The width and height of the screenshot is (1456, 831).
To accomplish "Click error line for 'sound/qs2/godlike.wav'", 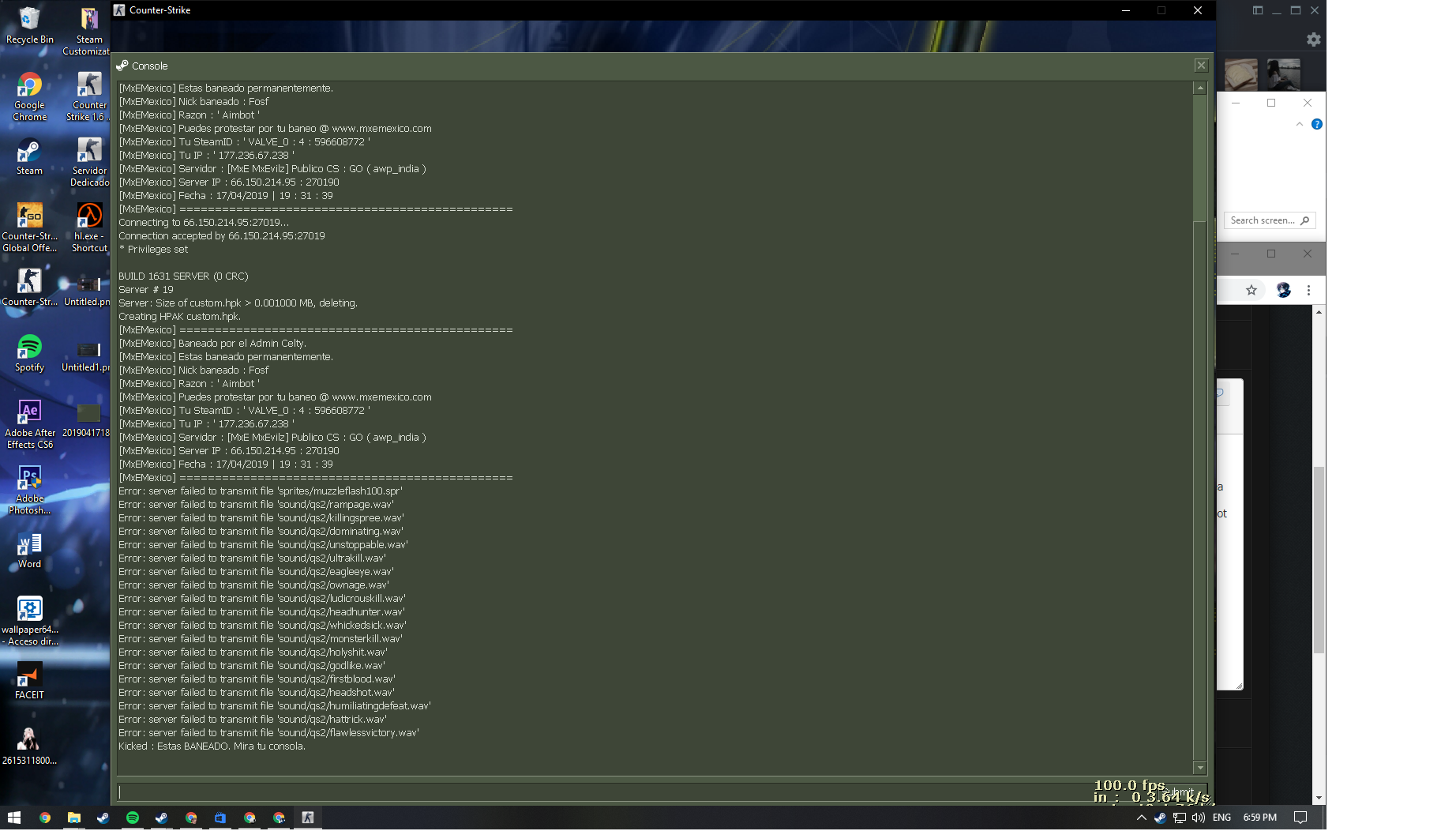I will coord(252,666).
